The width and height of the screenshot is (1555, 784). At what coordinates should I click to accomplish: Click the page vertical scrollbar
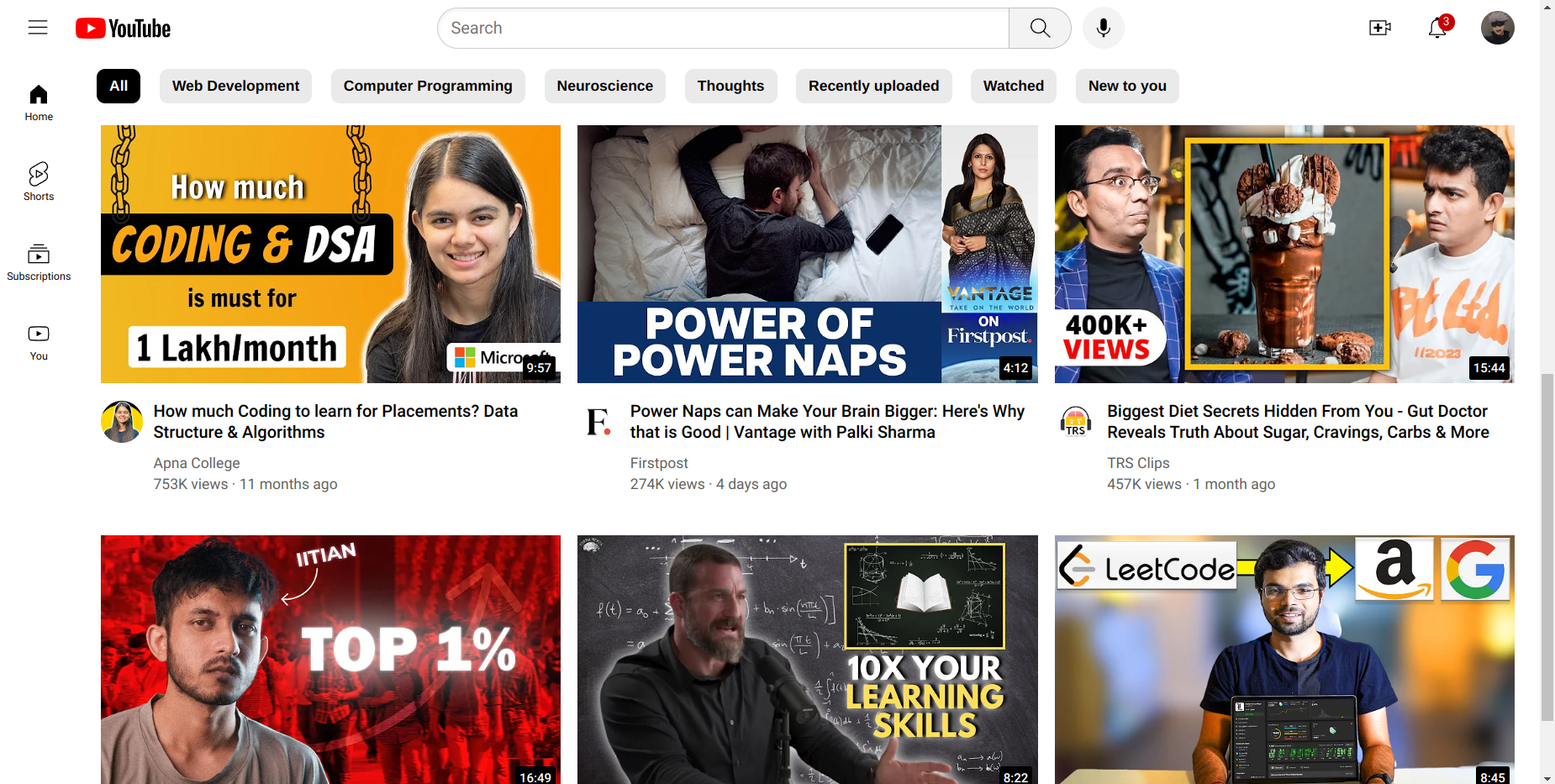point(1547,546)
